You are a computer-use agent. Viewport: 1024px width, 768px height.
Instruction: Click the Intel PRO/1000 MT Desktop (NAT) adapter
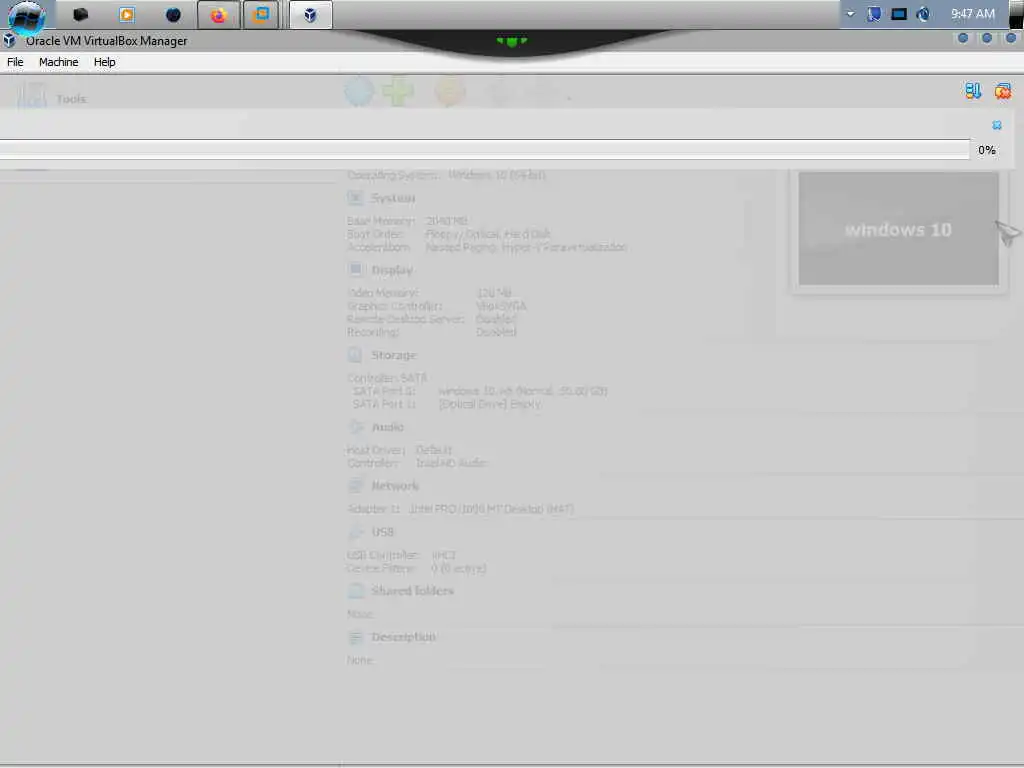(x=491, y=509)
